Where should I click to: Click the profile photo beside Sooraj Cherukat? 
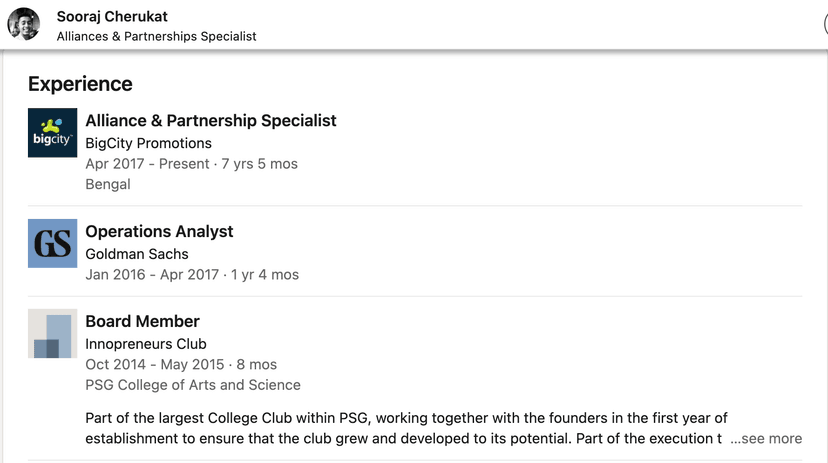(24, 24)
